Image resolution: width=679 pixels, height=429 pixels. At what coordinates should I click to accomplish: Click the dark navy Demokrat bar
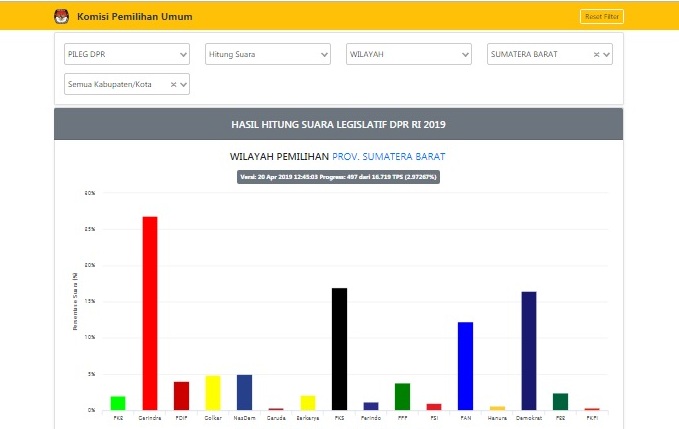(529, 351)
